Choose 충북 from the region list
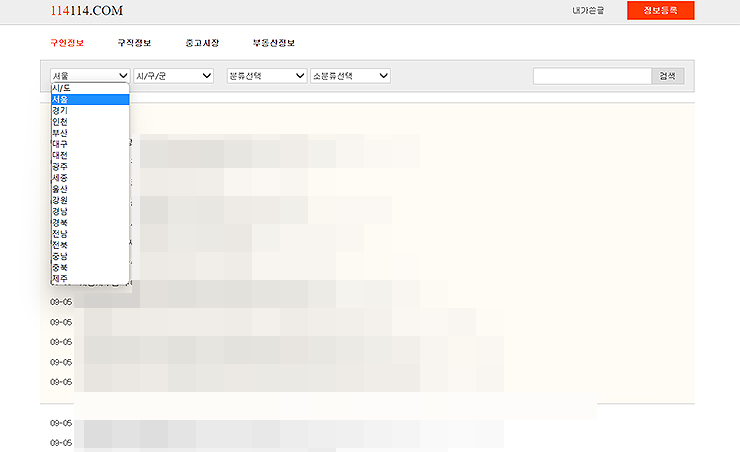The height and width of the screenshot is (452, 740). tap(90, 268)
